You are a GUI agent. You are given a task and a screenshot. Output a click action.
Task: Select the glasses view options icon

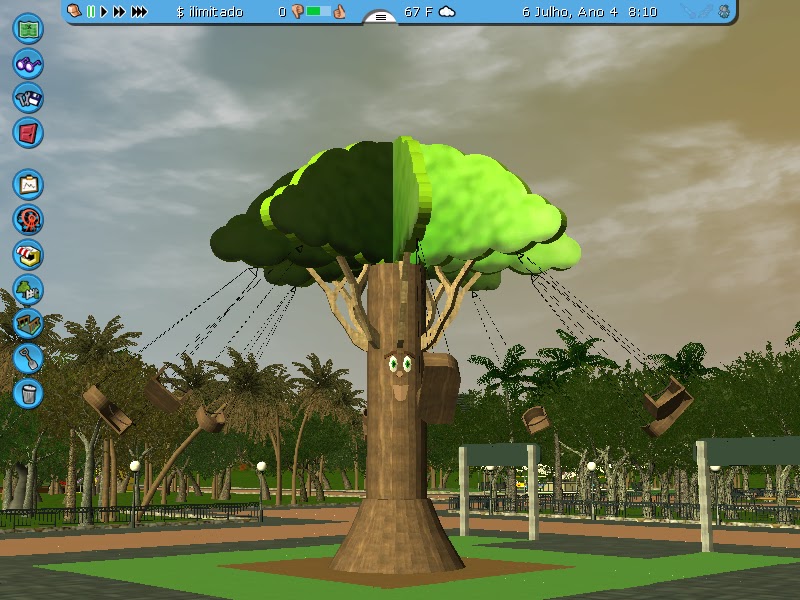pyautogui.click(x=28, y=62)
